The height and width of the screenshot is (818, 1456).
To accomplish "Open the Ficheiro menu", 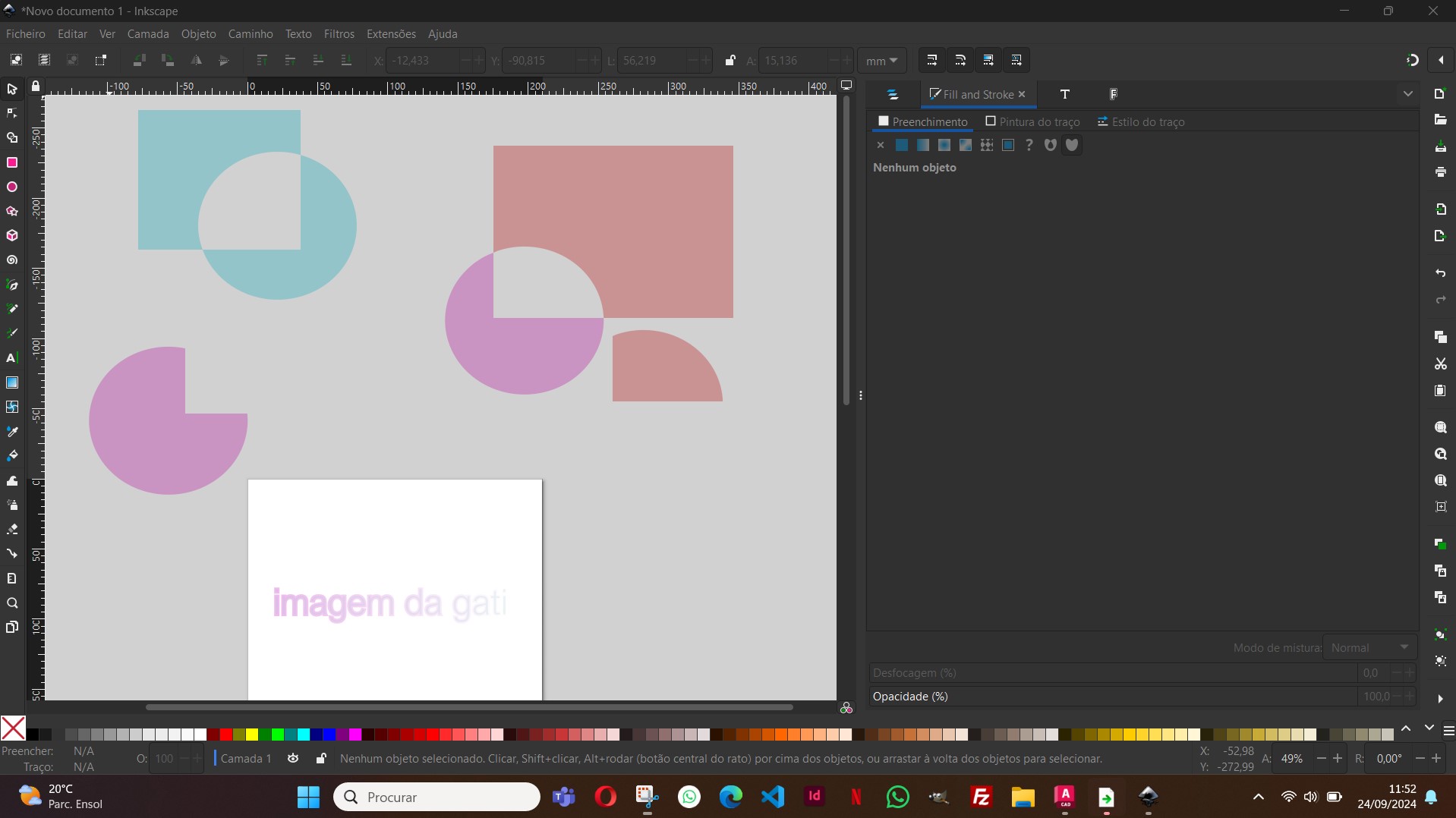I will (26, 34).
